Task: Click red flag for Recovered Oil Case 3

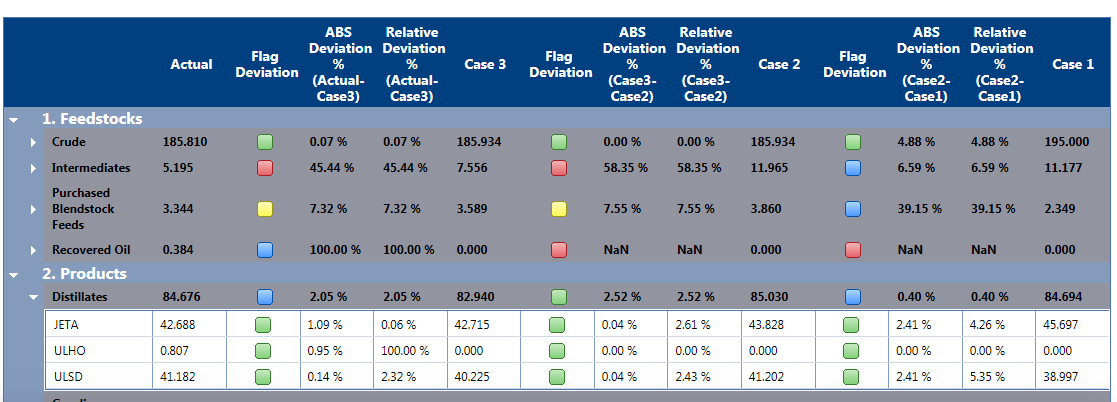Action: (x=559, y=250)
